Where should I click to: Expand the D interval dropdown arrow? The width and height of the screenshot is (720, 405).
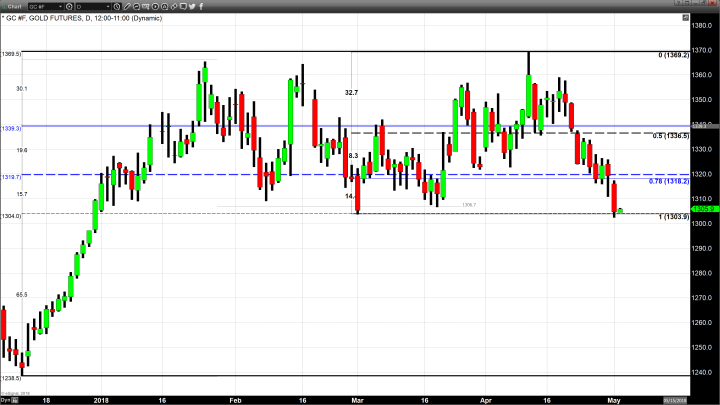point(108,7)
